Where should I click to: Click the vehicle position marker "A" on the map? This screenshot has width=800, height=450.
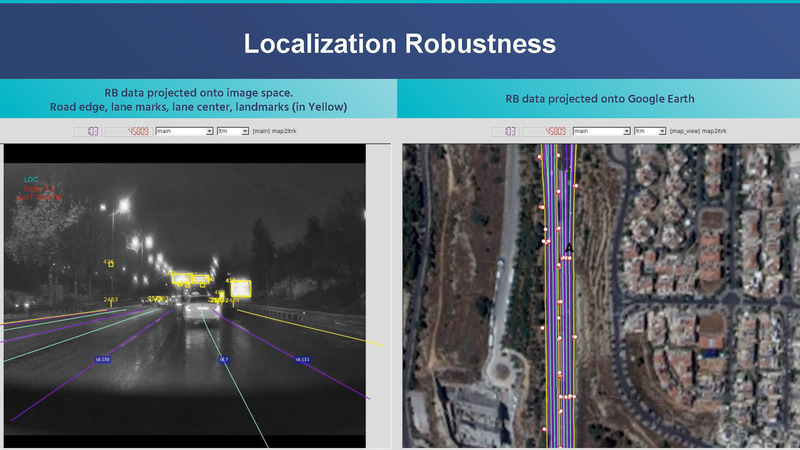pos(569,248)
